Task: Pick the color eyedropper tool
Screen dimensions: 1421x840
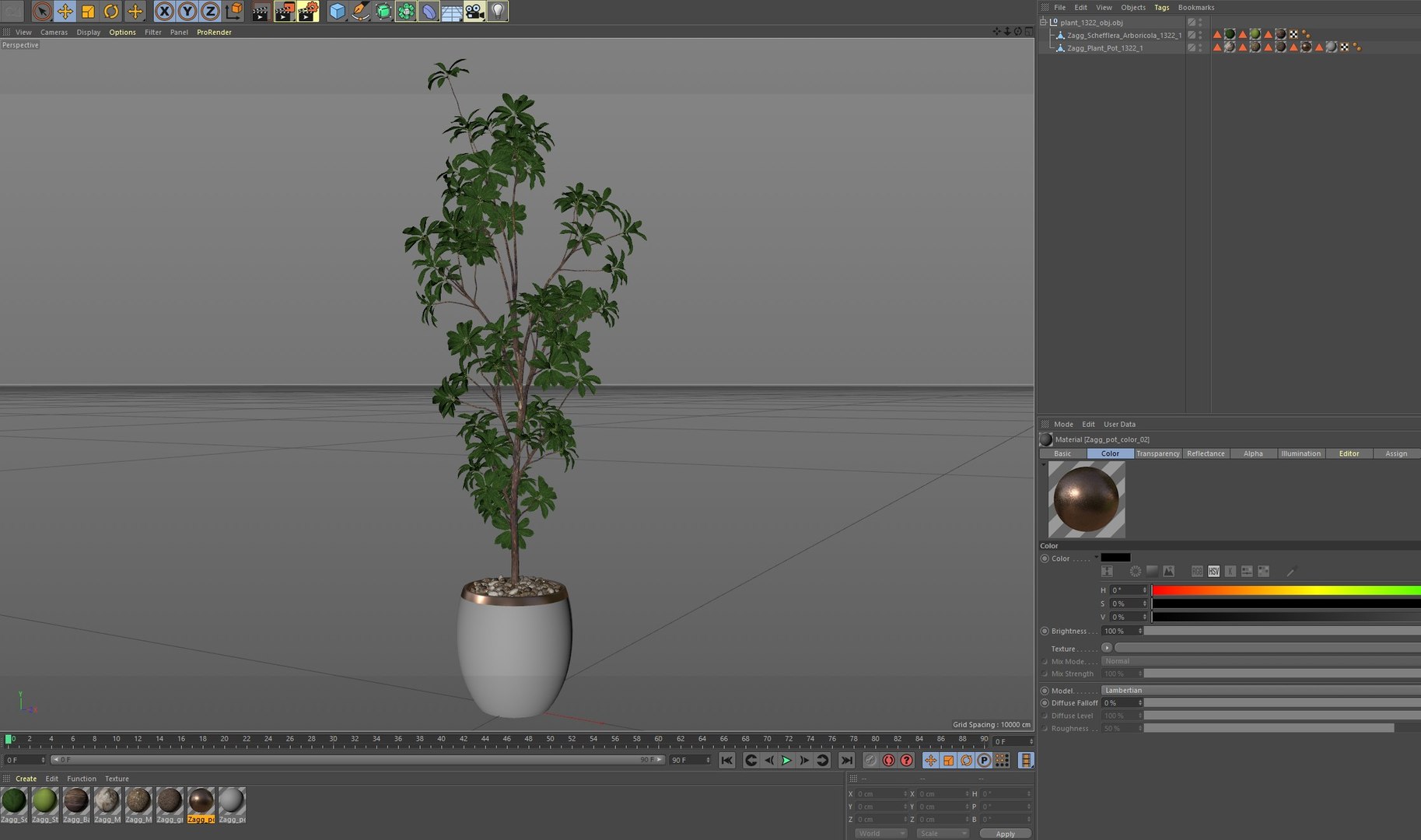Action: tap(1291, 572)
